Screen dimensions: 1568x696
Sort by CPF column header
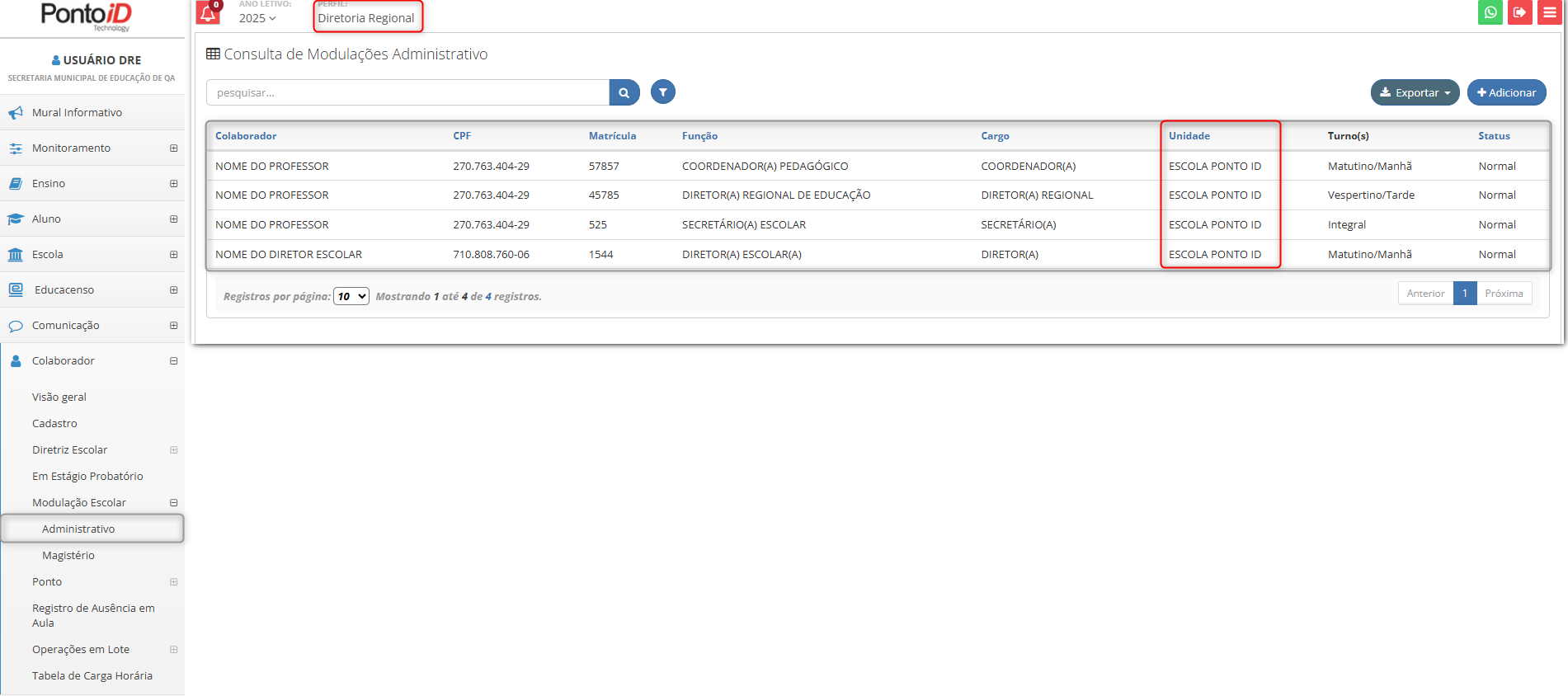(x=462, y=136)
